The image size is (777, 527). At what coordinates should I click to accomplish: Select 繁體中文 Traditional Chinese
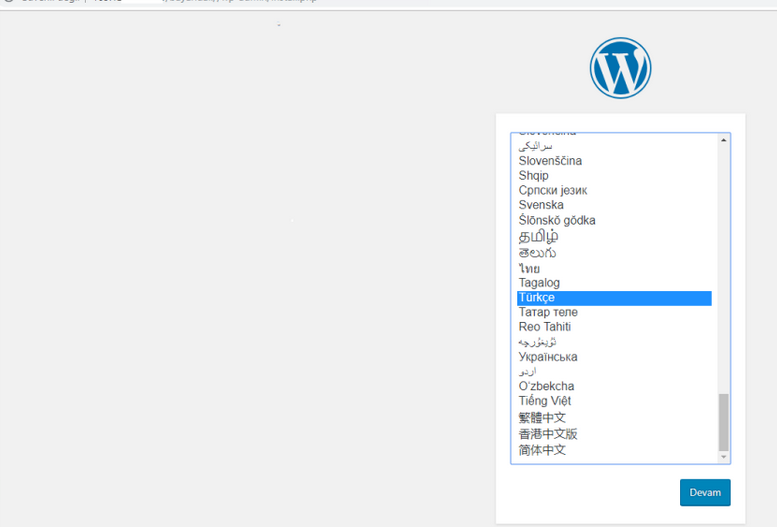point(614,417)
